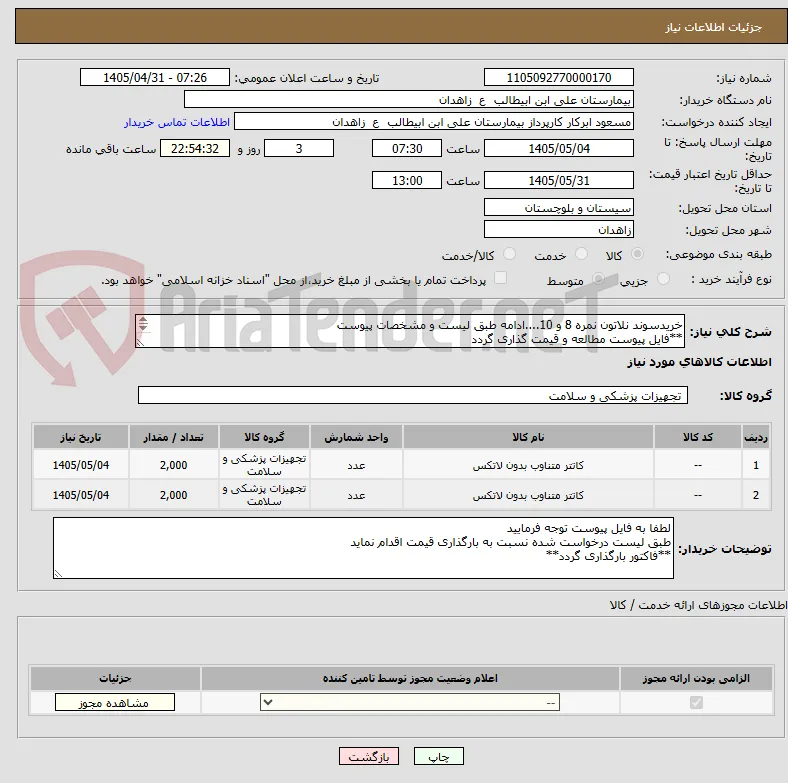Click the اعلام وضعیت مجوز column header

(x=410, y=678)
